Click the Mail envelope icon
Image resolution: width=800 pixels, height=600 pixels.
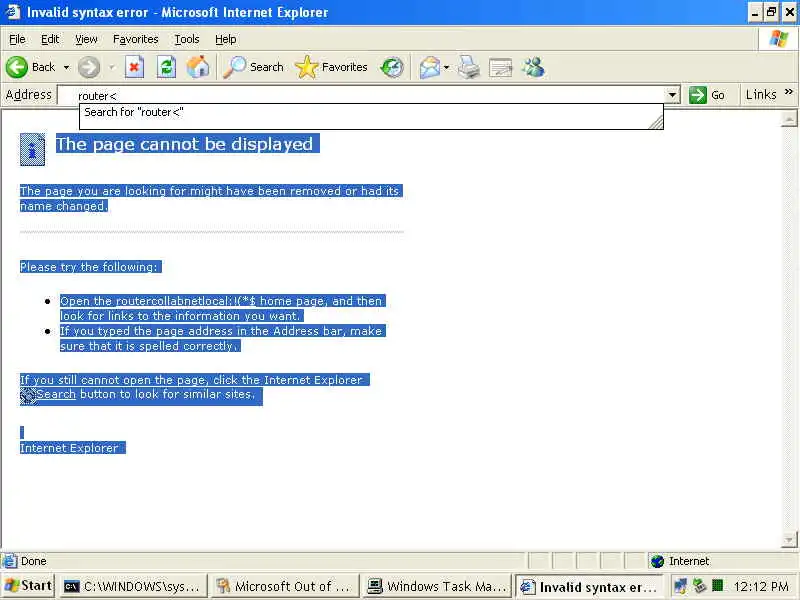(430, 67)
